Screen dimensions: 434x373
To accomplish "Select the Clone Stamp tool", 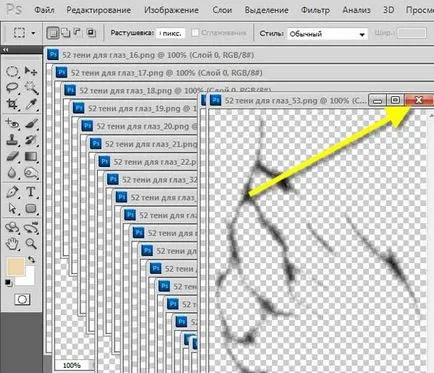I will point(12,140).
